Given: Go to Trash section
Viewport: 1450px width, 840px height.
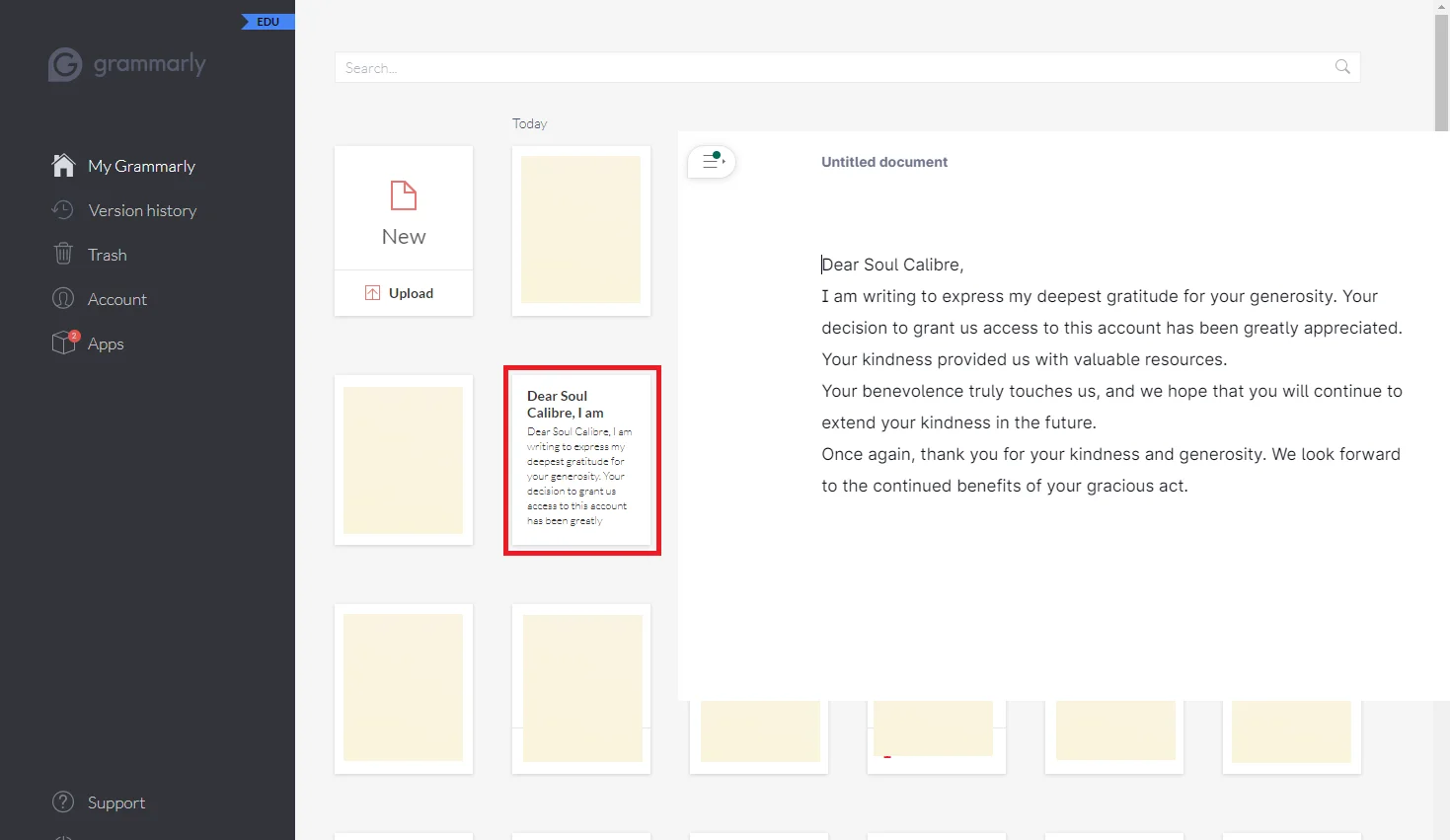Looking at the screenshot, I should [x=107, y=255].
